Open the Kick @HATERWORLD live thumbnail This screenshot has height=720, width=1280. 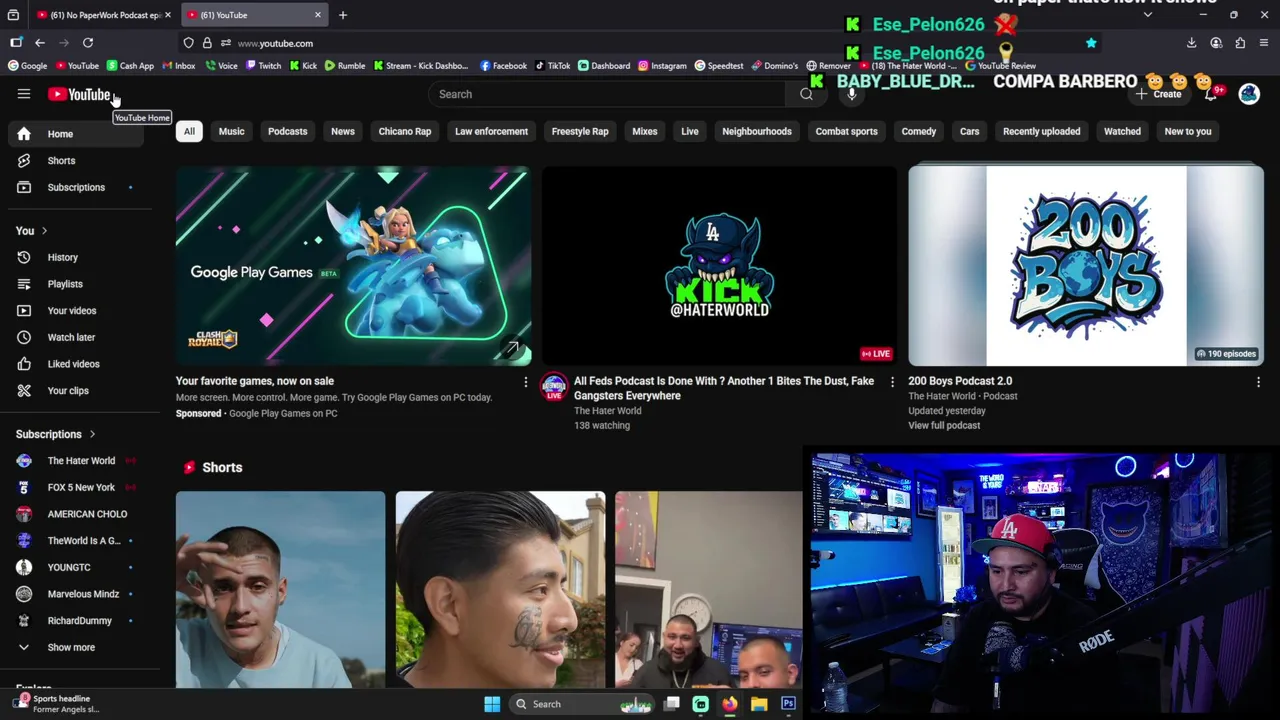(720, 266)
